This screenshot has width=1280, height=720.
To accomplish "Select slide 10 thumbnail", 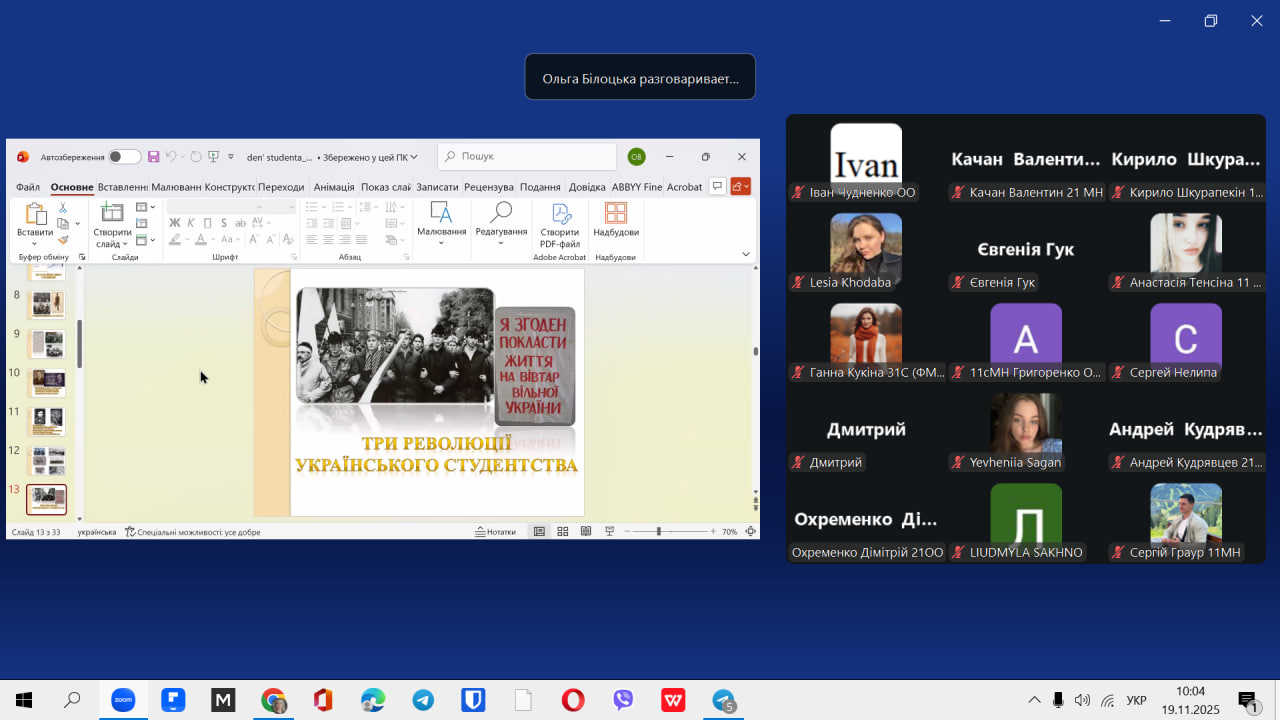I will click(x=46, y=381).
